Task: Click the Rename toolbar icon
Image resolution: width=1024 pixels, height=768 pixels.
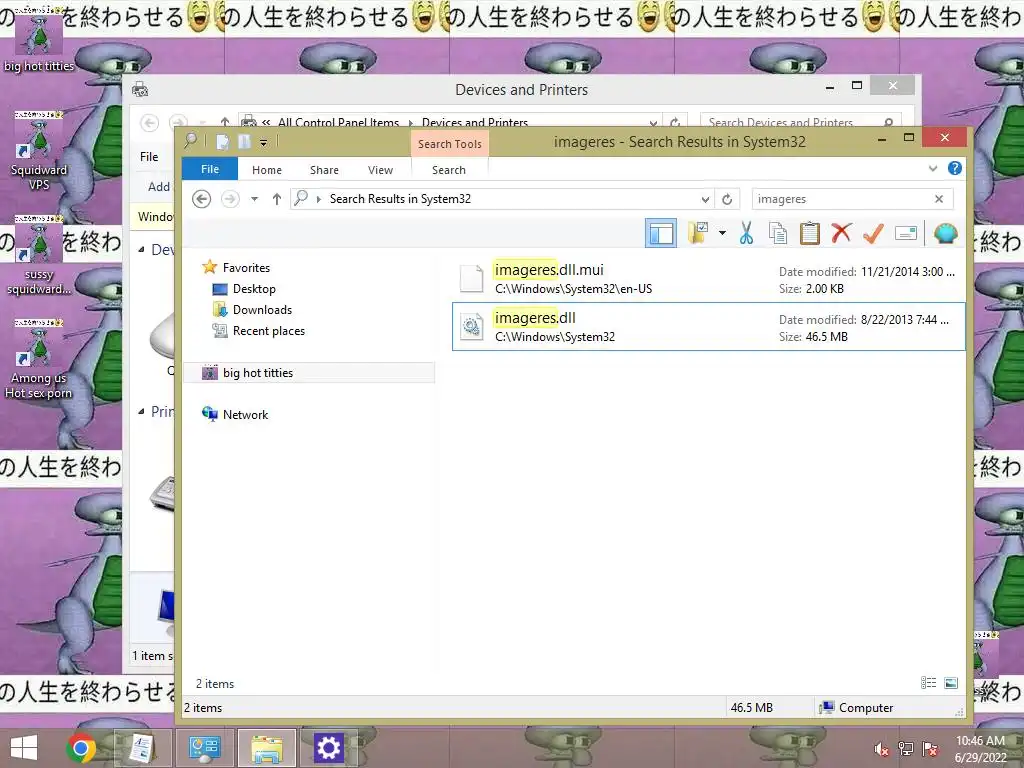Action: [x=906, y=233]
